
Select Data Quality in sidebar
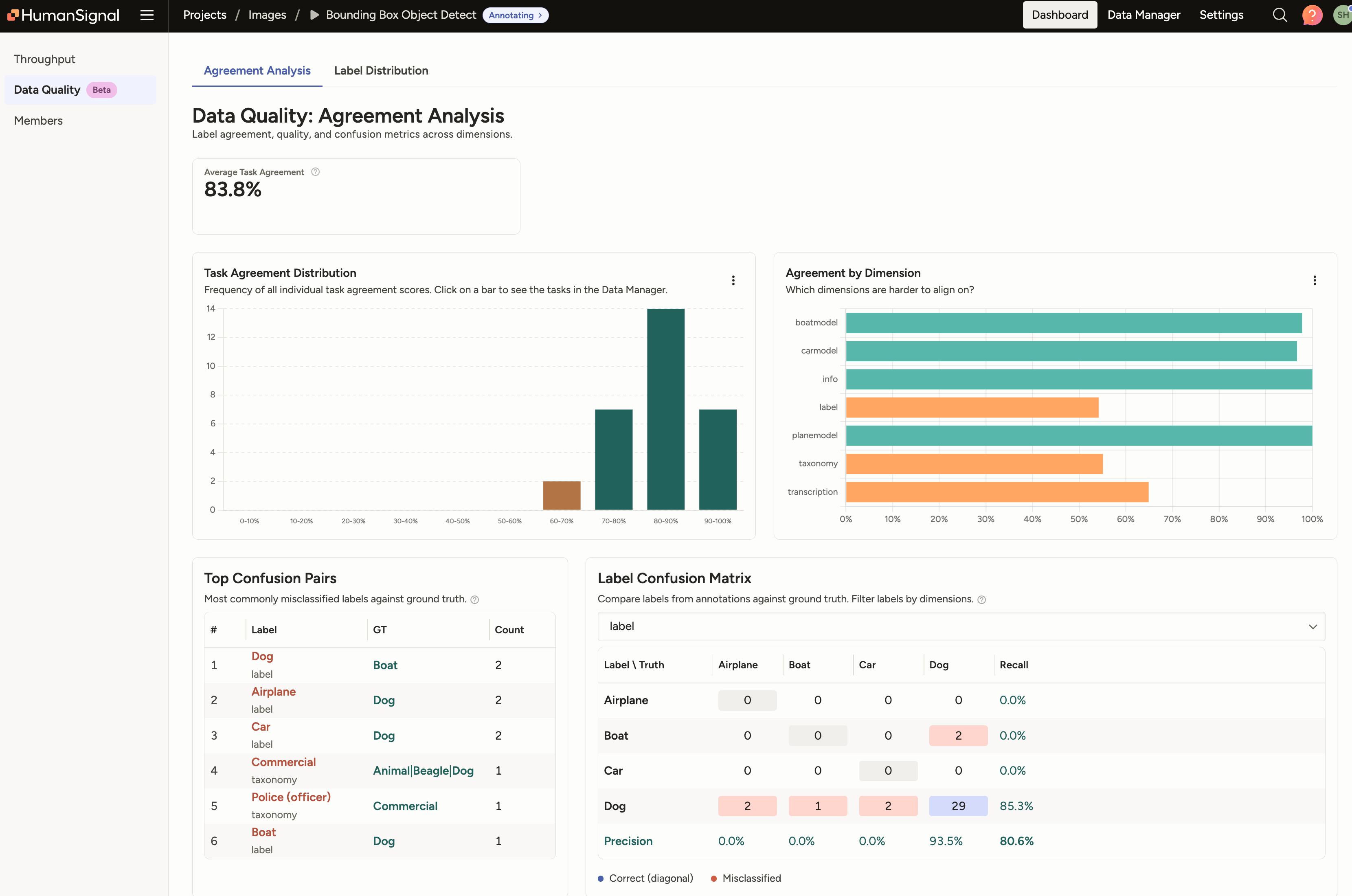coord(81,90)
